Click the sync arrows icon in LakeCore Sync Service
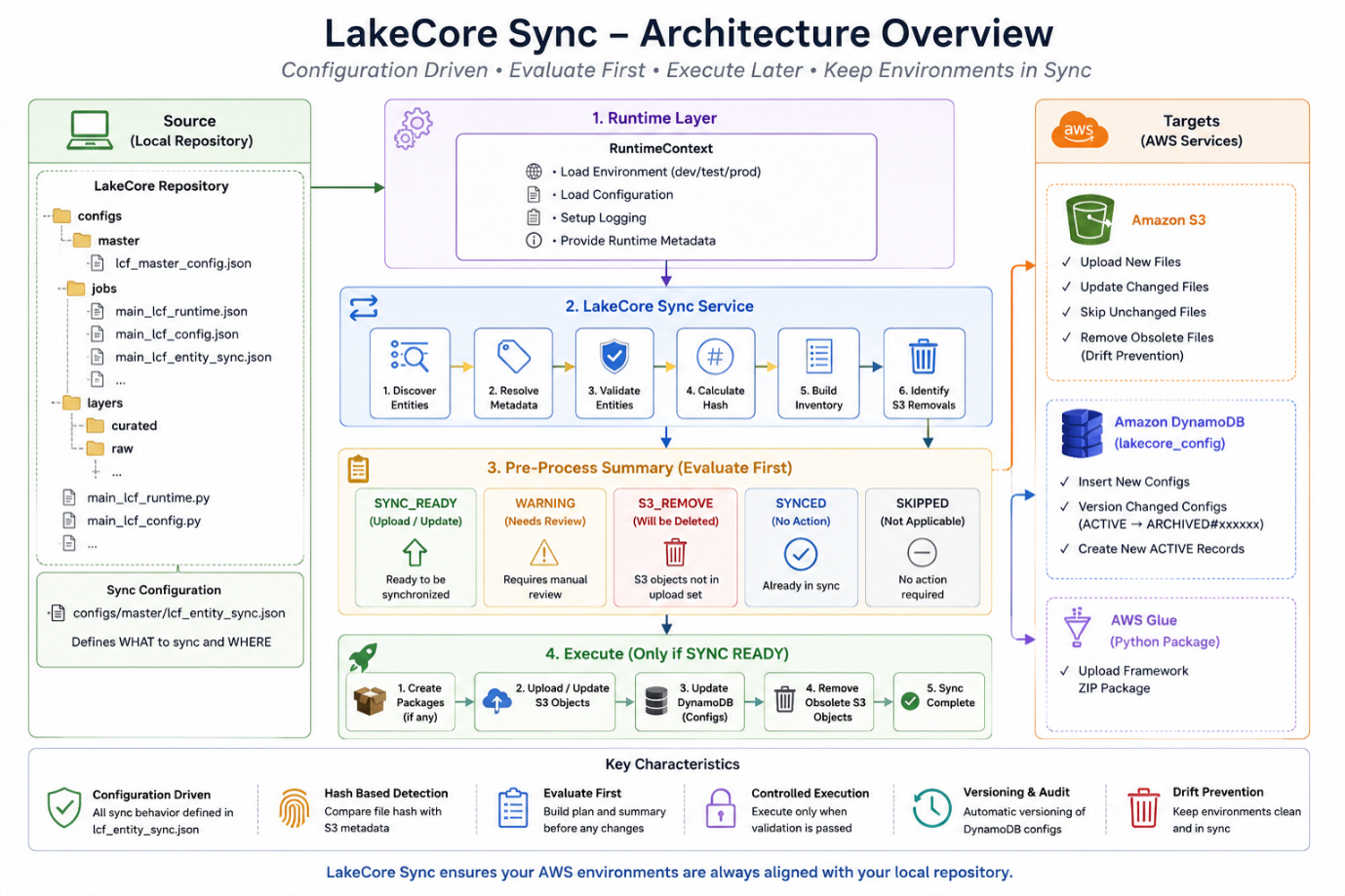This screenshot has width=1345, height=896. 364,308
